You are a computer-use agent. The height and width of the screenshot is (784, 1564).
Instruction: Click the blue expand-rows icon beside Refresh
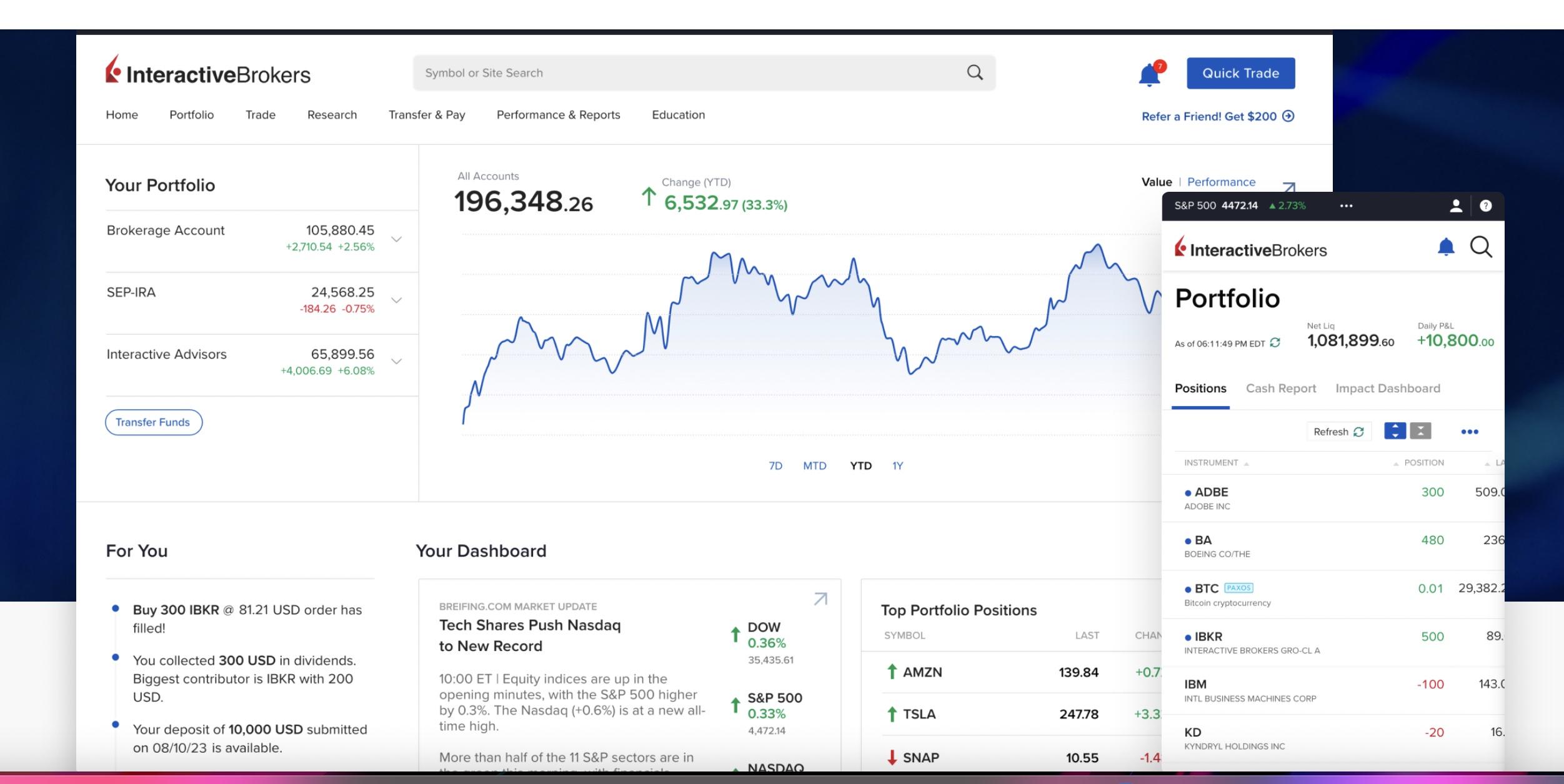pos(1395,431)
